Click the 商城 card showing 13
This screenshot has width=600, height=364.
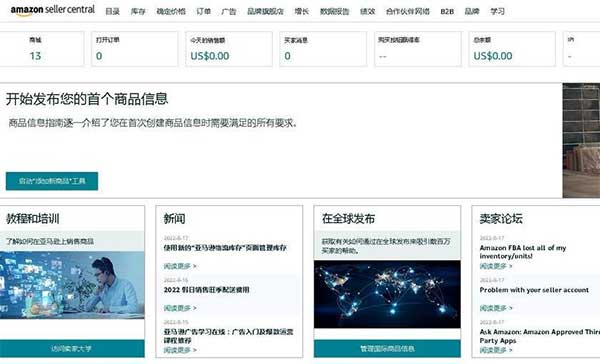[x=41, y=49]
